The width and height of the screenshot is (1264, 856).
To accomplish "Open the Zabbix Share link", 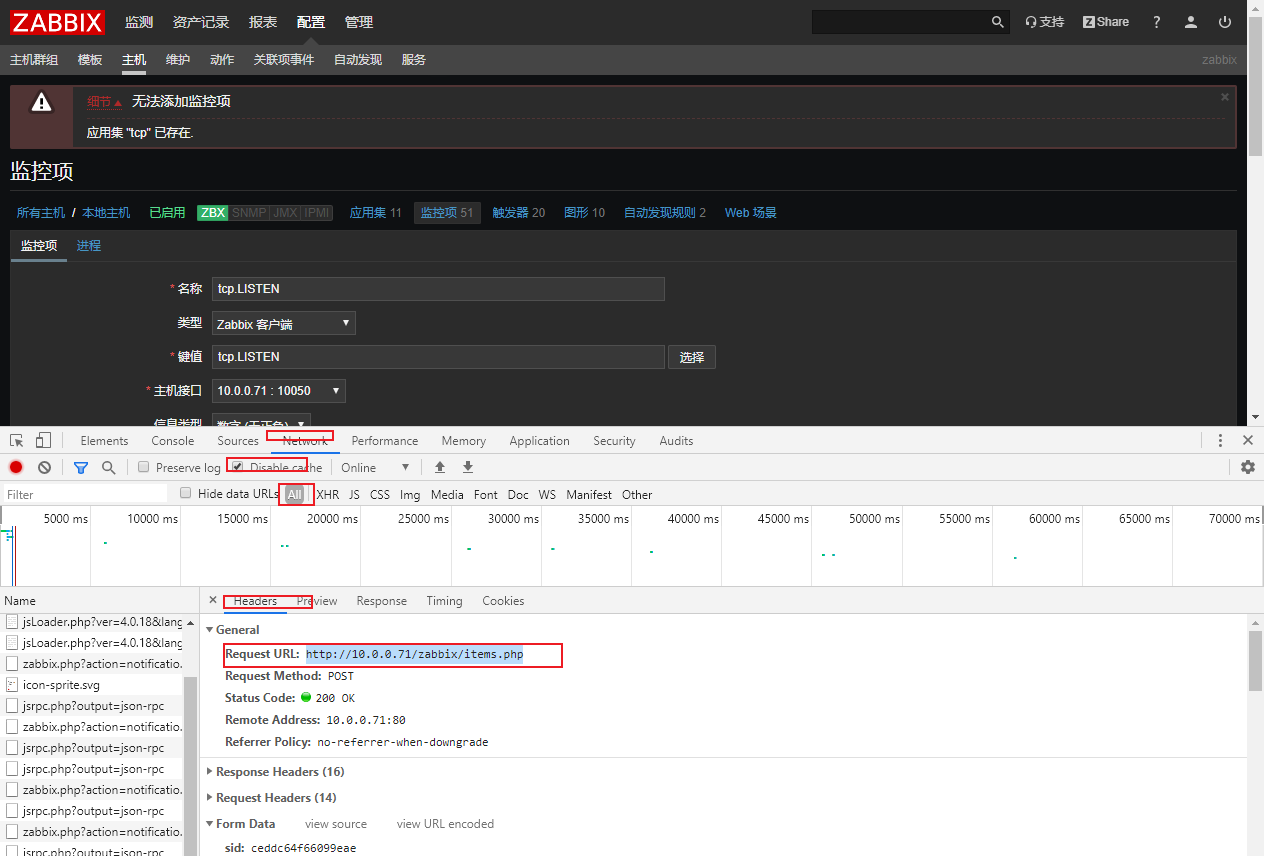I will (1106, 22).
